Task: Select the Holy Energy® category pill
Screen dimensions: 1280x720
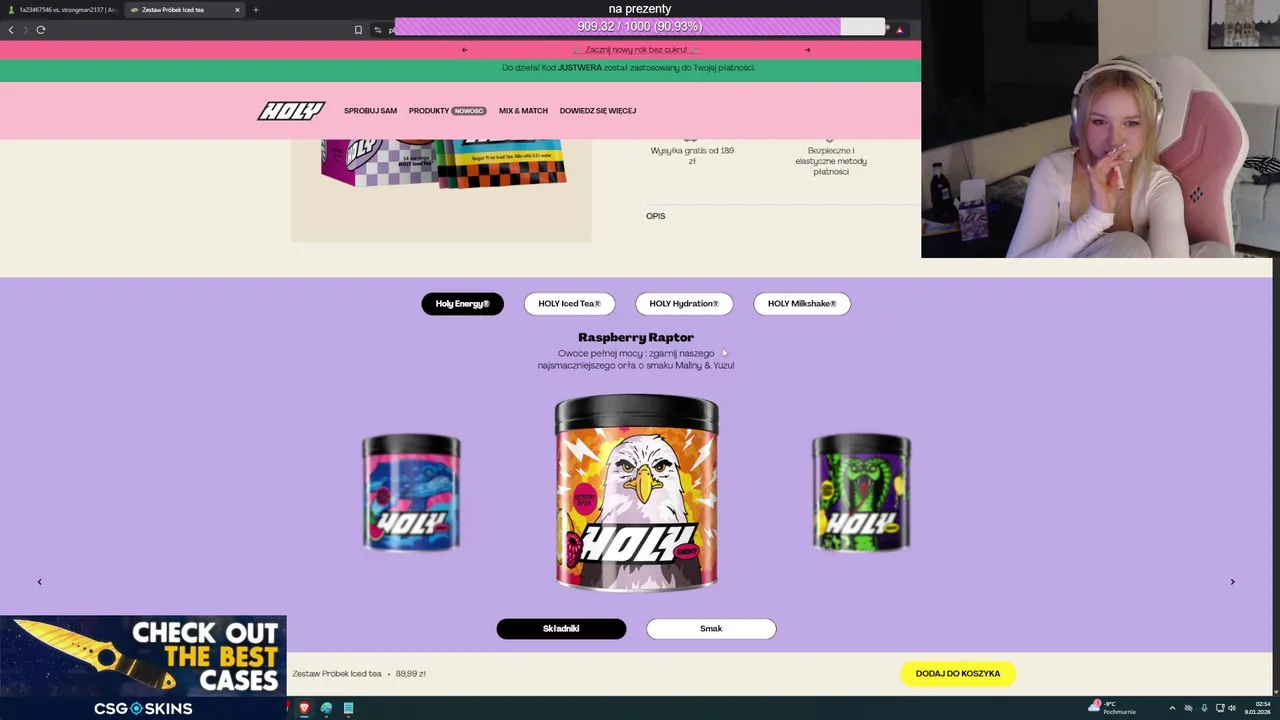Action: [x=462, y=304]
